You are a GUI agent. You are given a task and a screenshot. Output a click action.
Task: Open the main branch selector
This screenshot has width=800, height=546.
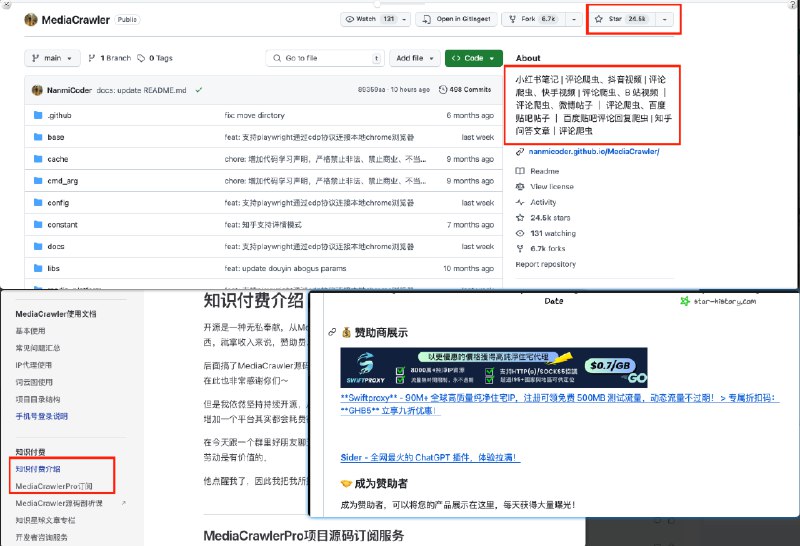click(x=52, y=58)
